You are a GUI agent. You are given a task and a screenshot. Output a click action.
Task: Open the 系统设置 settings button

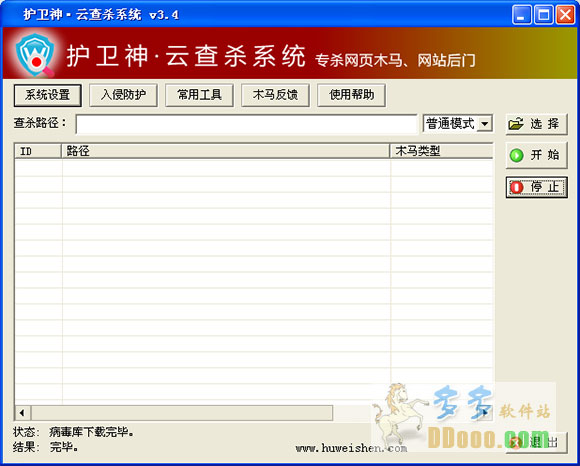click(48, 95)
